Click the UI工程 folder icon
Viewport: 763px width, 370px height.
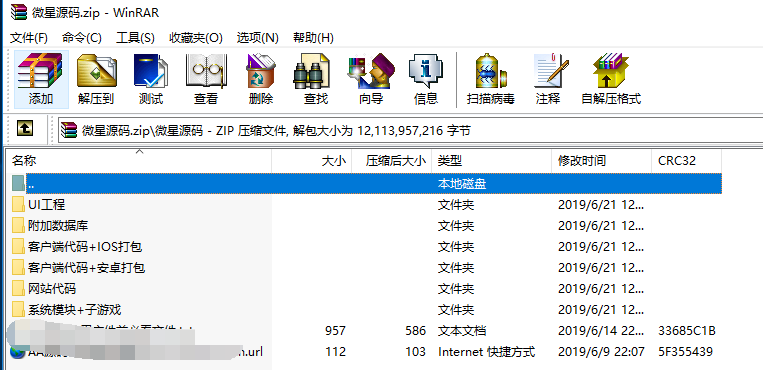click(18, 204)
